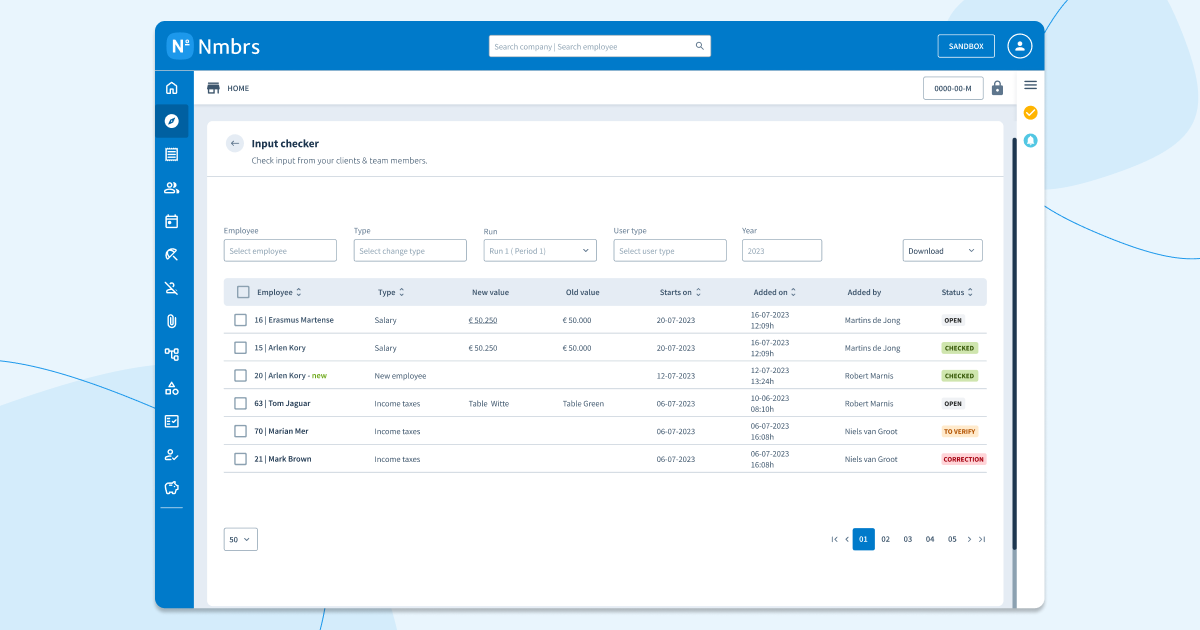The height and width of the screenshot is (630, 1200).
Task: Click the search magnifier icon
Action: click(700, 46)
